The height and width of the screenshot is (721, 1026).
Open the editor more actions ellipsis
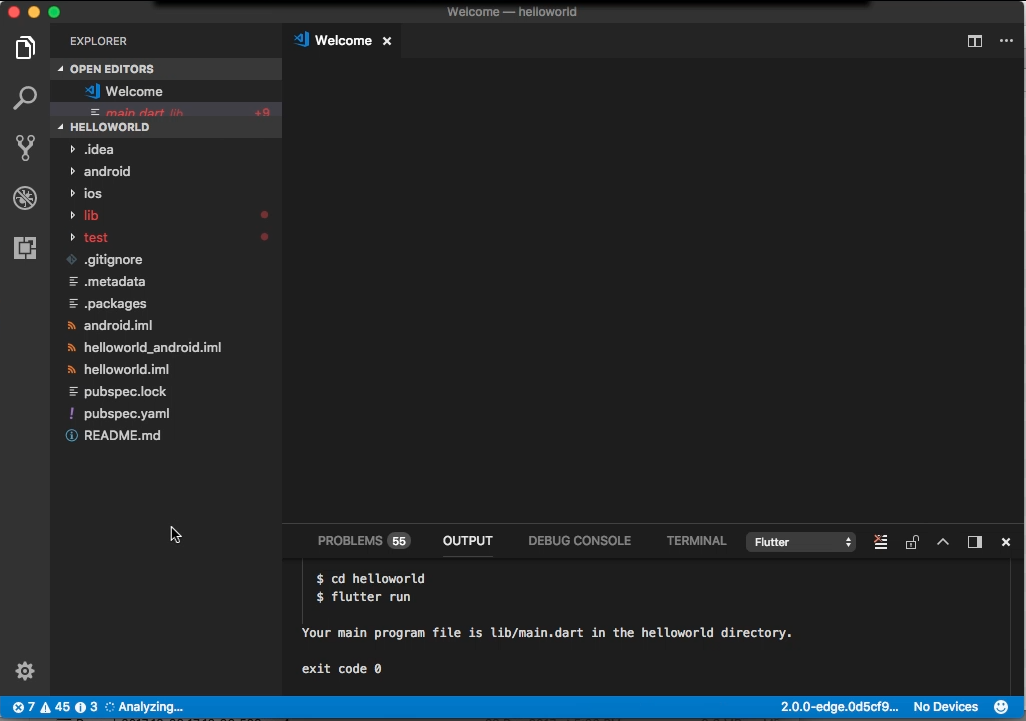1006,41
